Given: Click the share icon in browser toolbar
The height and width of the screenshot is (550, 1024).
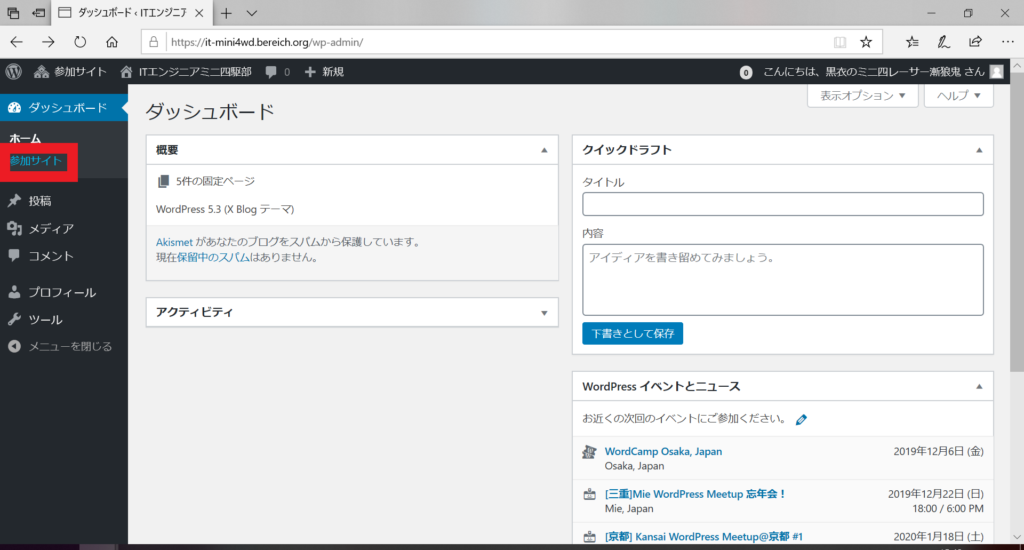Looking at the screenshot, I should 974,42.
